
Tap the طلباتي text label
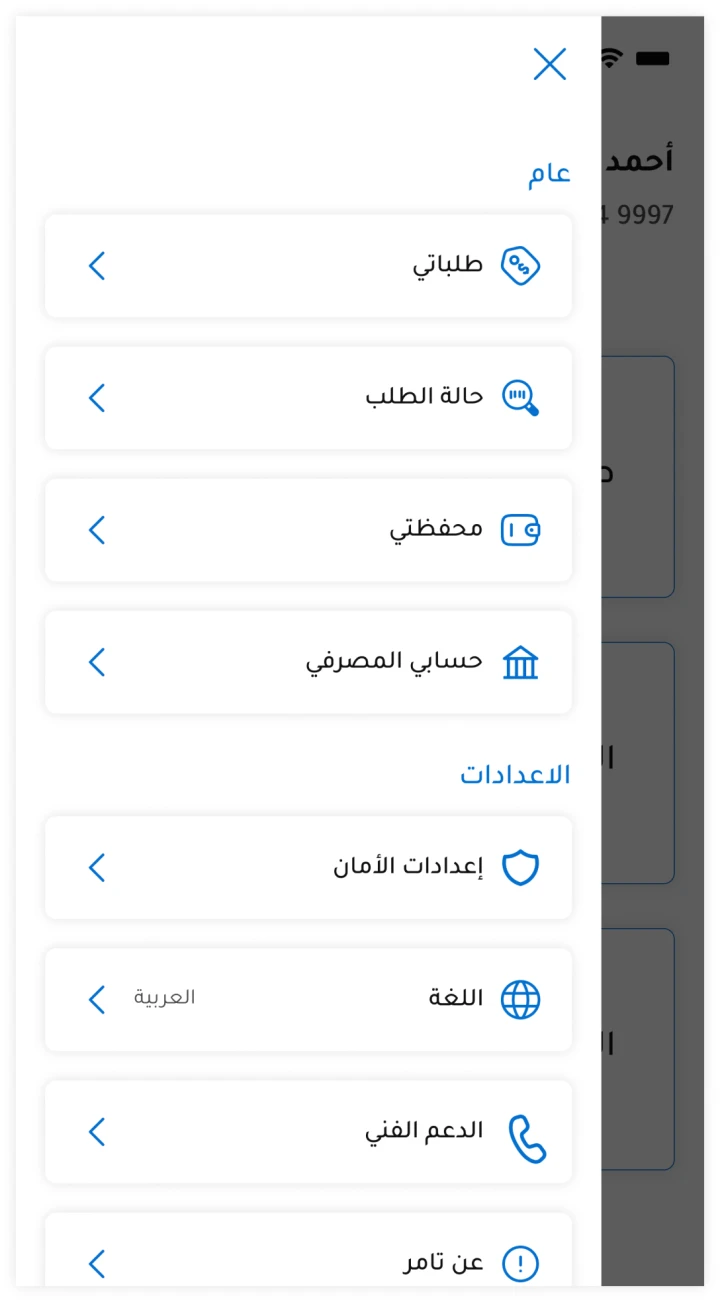[x=448, y=265]
